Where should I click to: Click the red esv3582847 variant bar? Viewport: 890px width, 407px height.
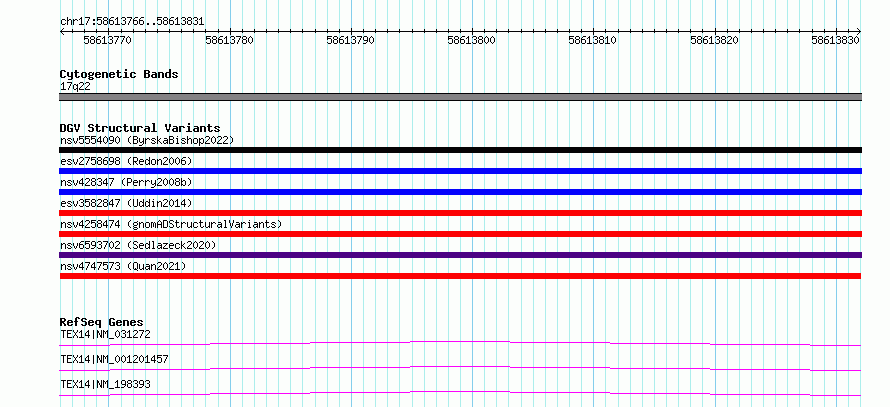tap(460, 213)
